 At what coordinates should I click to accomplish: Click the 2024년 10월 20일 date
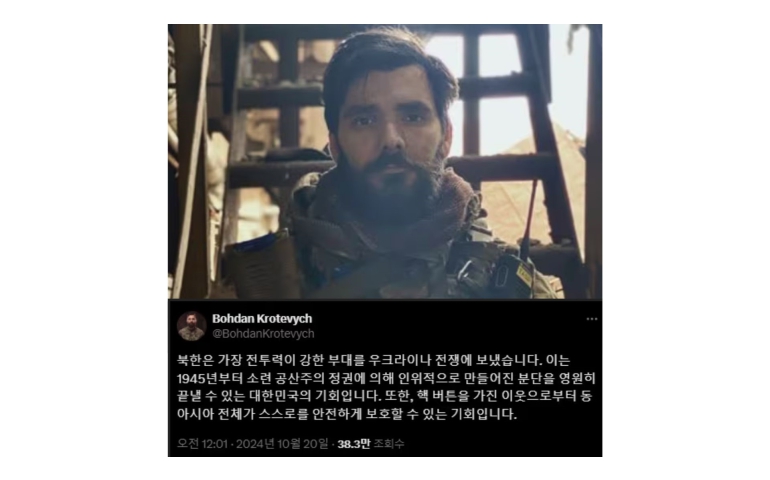tap(282, 444)
